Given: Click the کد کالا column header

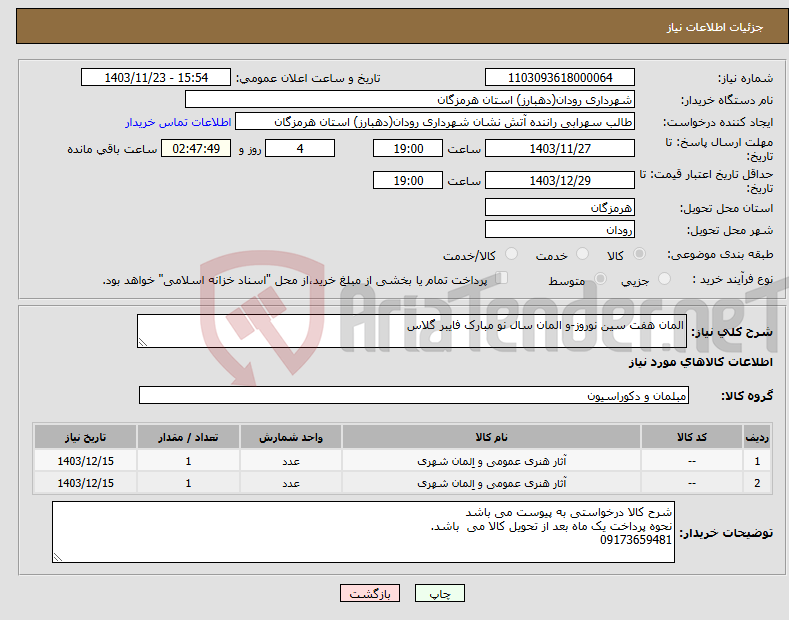Looking at the screenshot, I should [x=692, y=437].
